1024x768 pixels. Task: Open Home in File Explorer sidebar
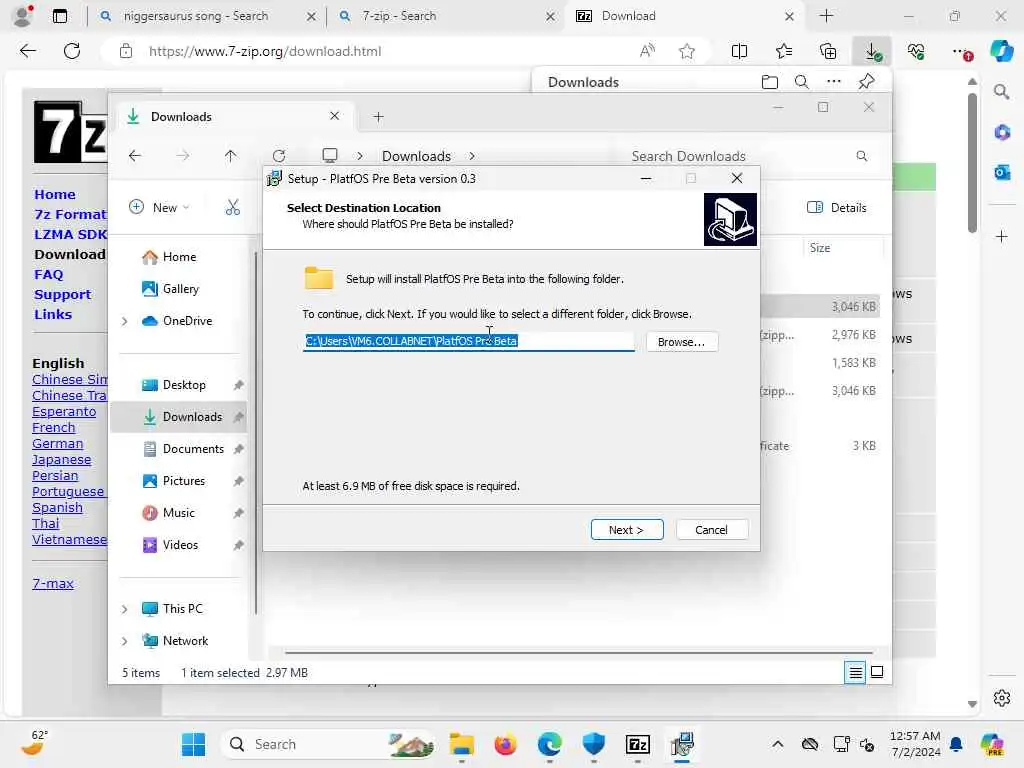tap(179, 257)
